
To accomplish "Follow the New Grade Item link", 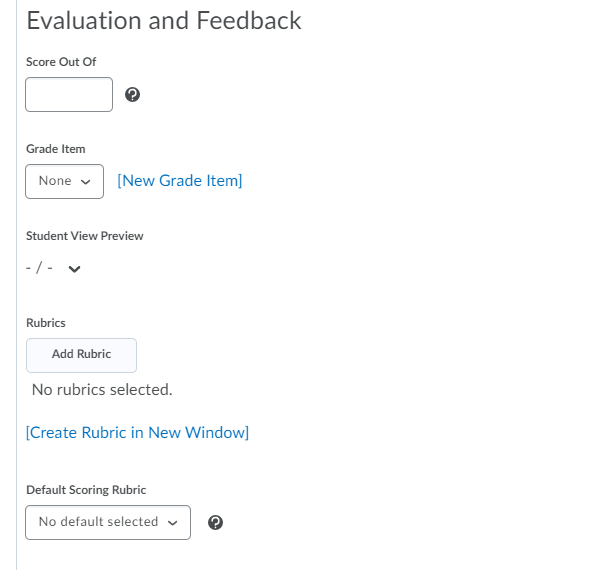I will (180, 181).
